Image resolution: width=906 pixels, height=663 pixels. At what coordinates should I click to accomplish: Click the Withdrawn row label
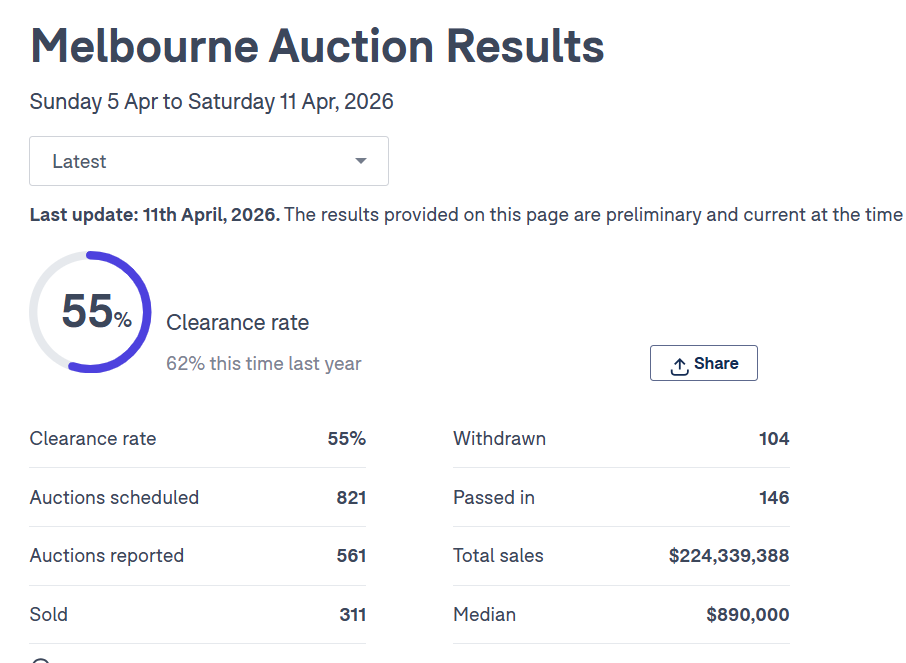click(499, 438)
